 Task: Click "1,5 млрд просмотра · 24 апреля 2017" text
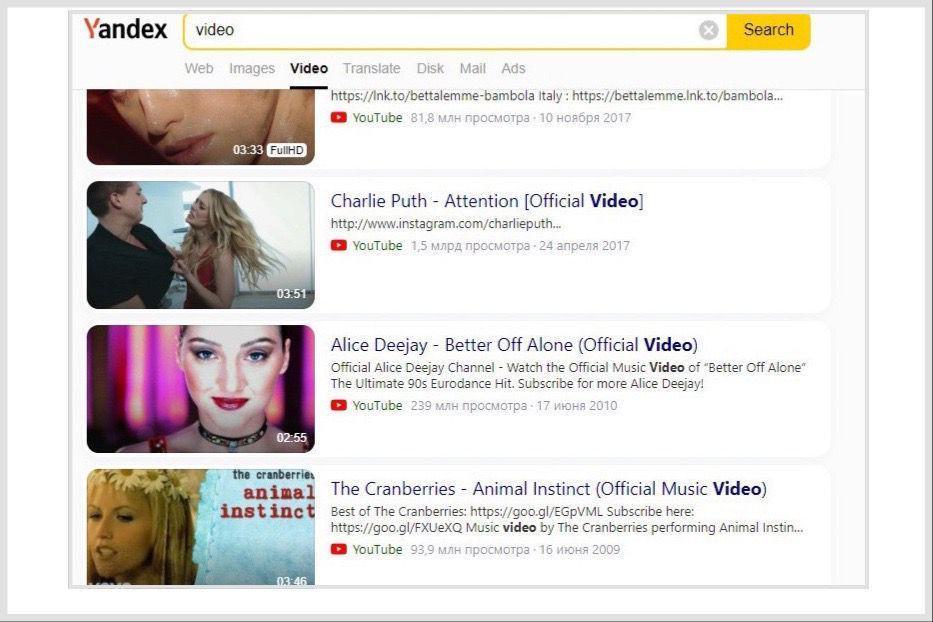pos(520,246)
